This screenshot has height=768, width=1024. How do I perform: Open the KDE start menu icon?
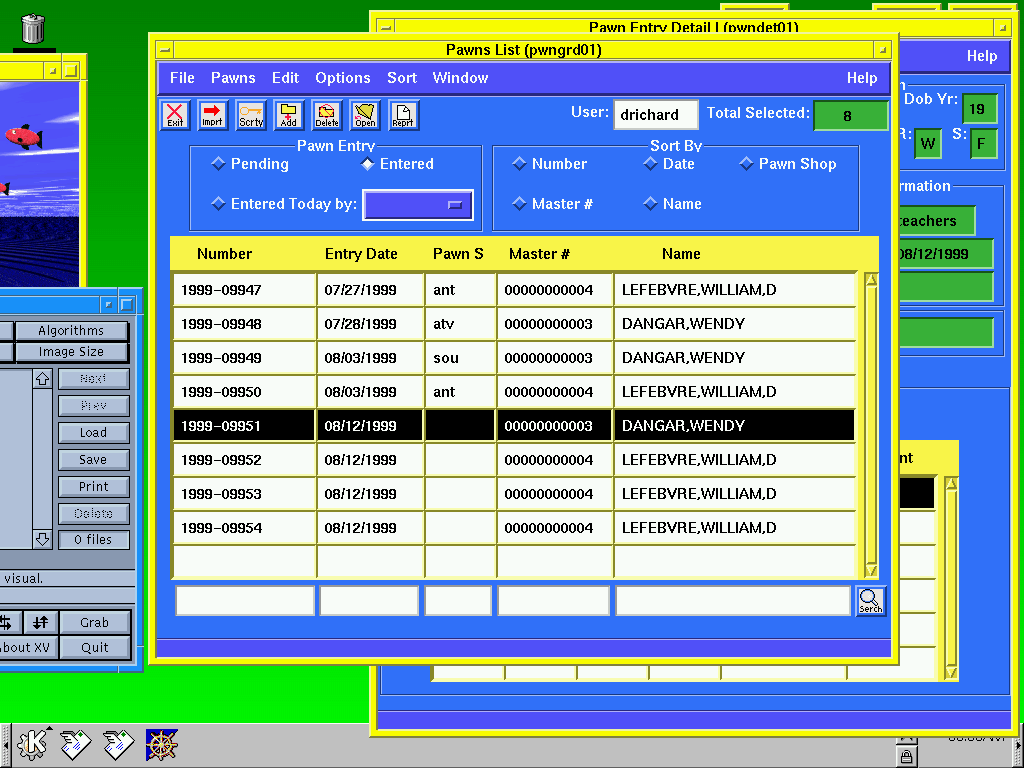pos(33,742)
